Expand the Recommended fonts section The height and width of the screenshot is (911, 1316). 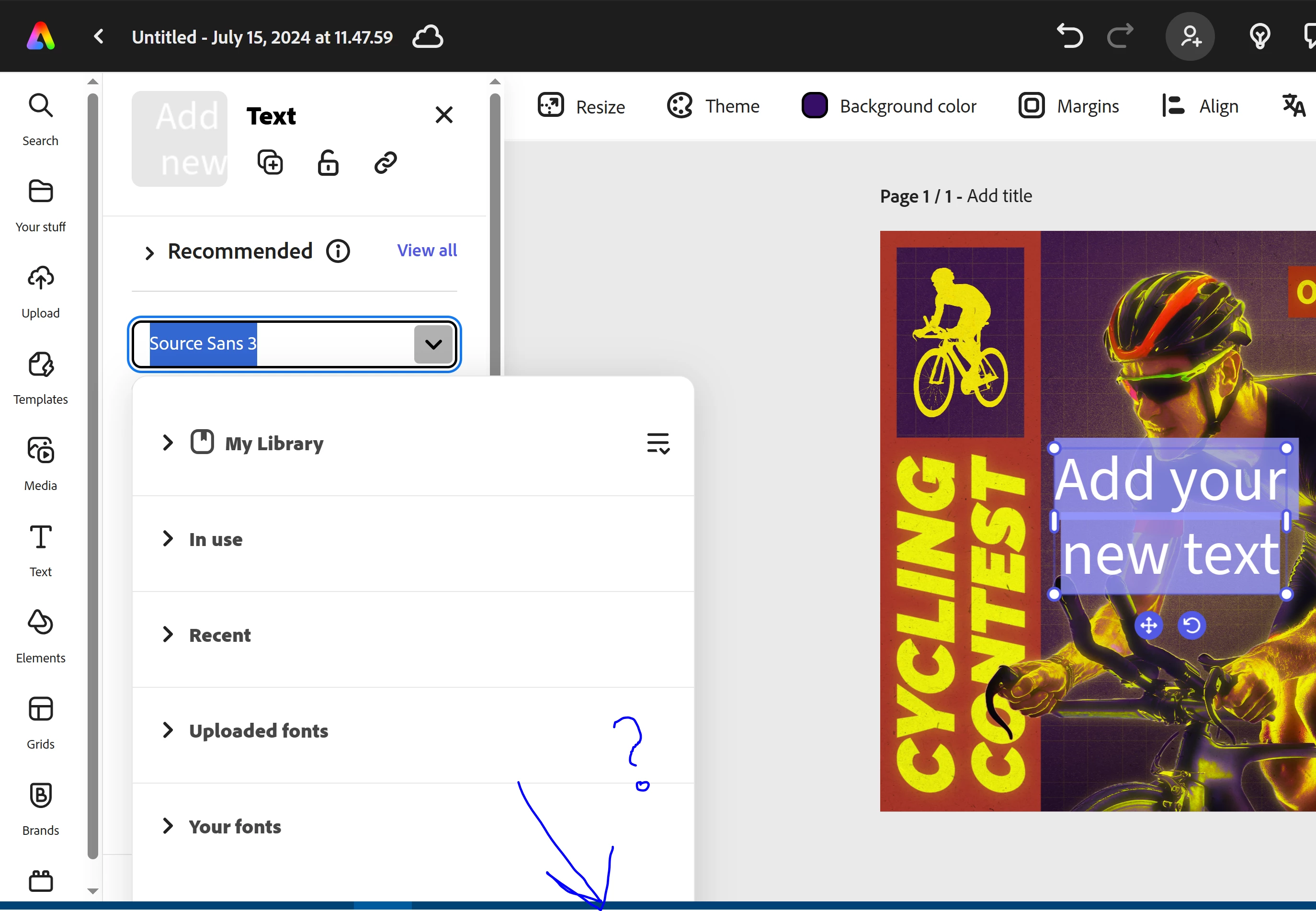tap(149, 252)
